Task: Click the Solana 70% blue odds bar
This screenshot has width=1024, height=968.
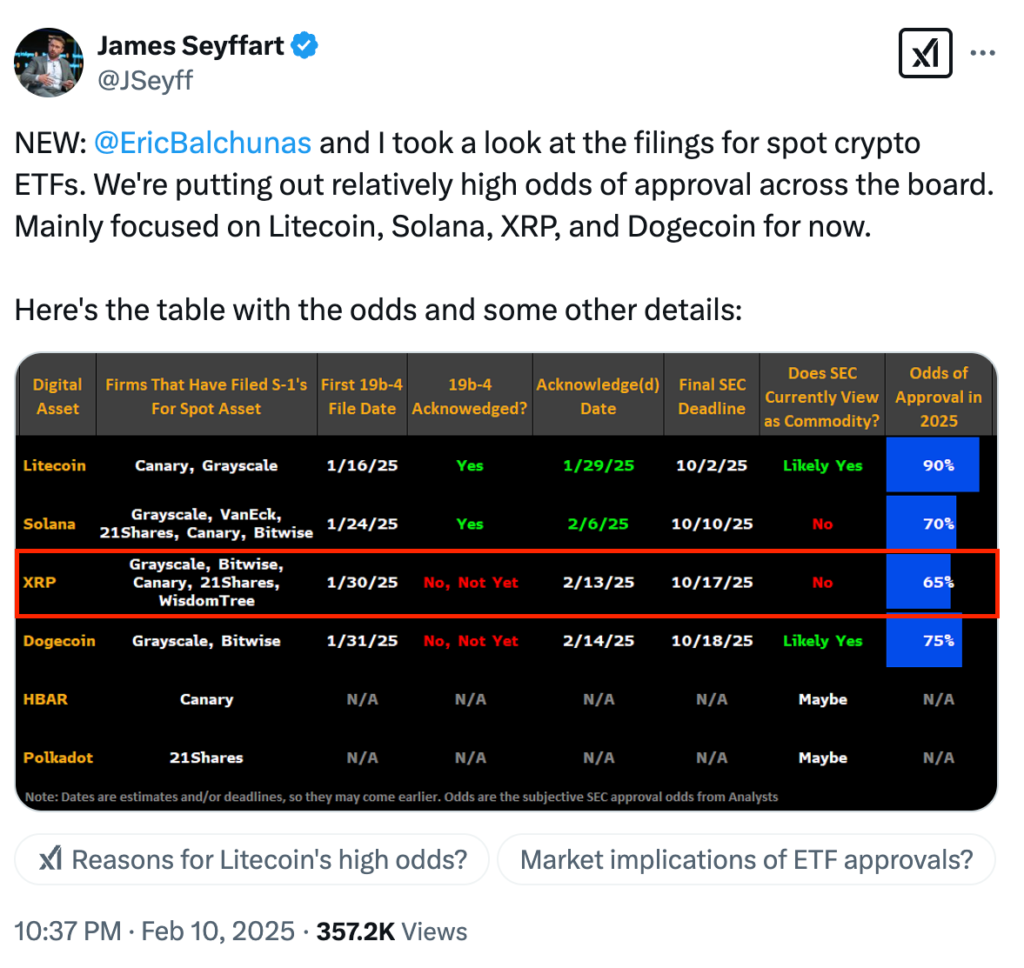Action: [921, 523]
